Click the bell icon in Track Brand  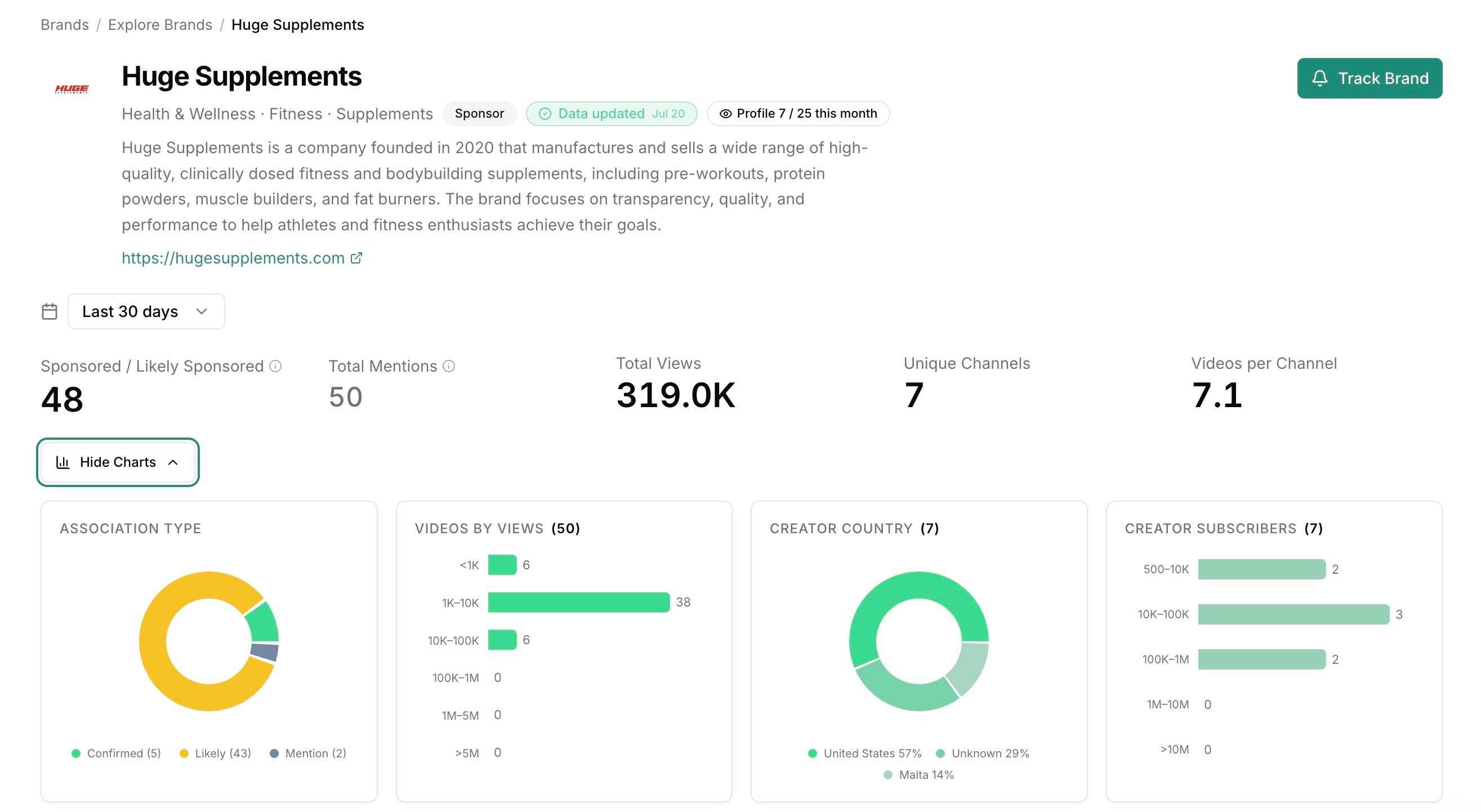pyautogui.click(x=1320, y=78)
